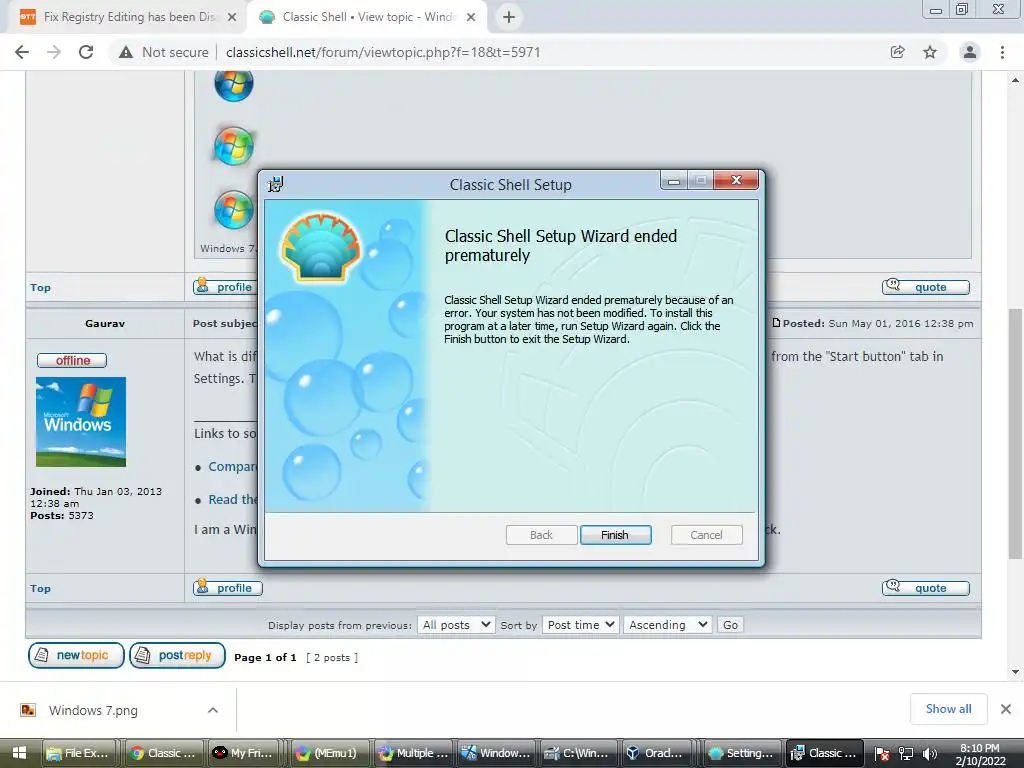
Task: Open the My Fri... taskbar item
Action: 243,753
